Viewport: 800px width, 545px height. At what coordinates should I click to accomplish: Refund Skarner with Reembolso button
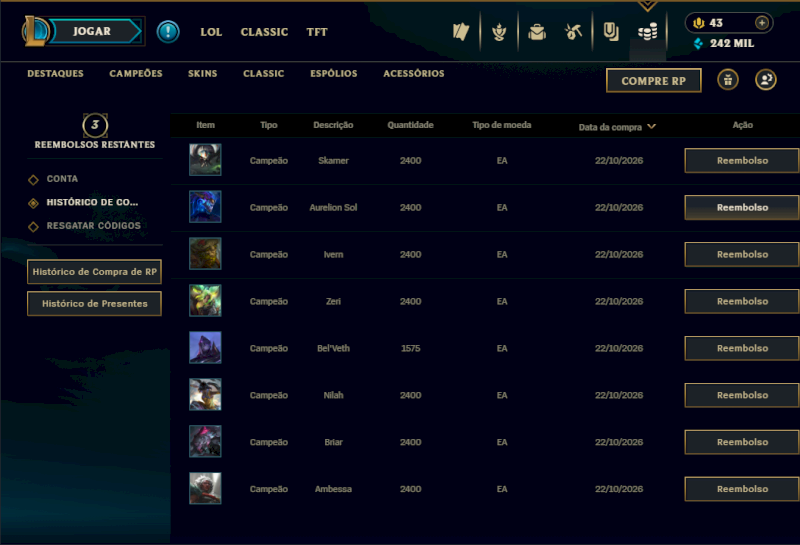[x=742, y=161]
